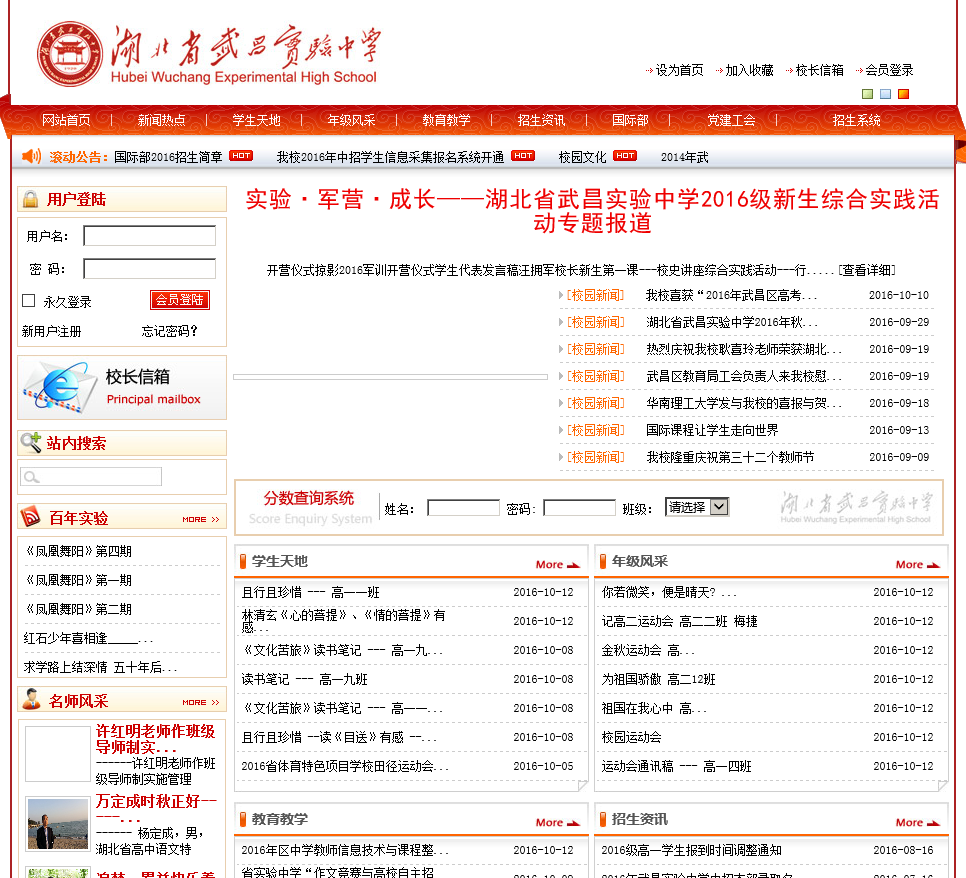This screenshot has width=966, height=878.
Task: Focus the score query 密码 field
Action: [x=579, y=508]
